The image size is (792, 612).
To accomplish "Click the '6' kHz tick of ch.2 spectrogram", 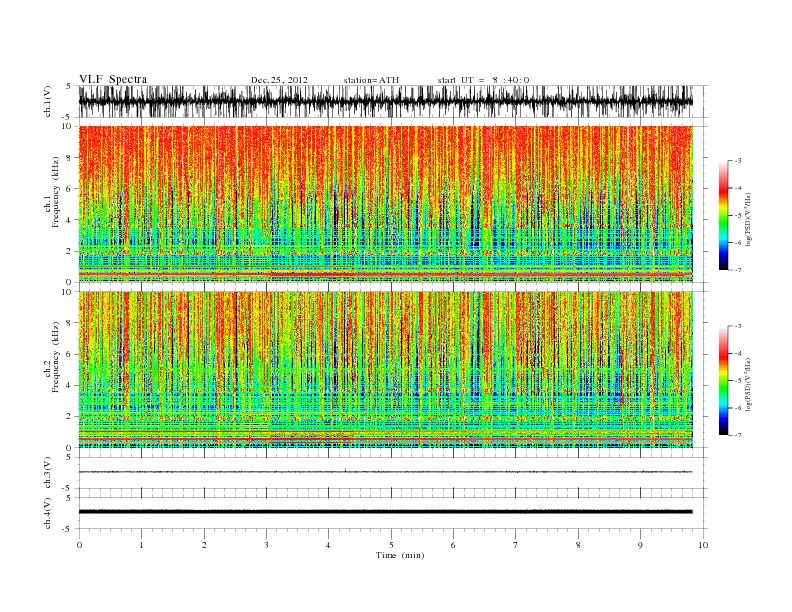I will pyautogui.click(x=69, y=354).
